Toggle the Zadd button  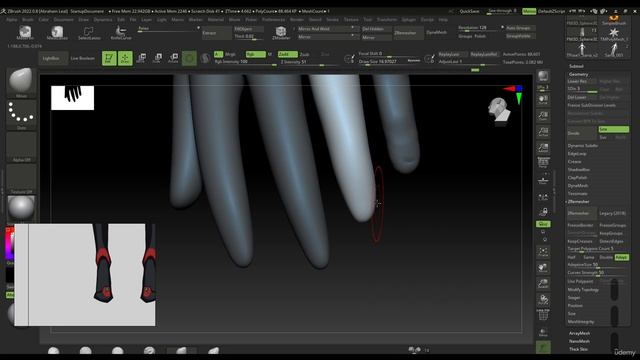(288, 54)
